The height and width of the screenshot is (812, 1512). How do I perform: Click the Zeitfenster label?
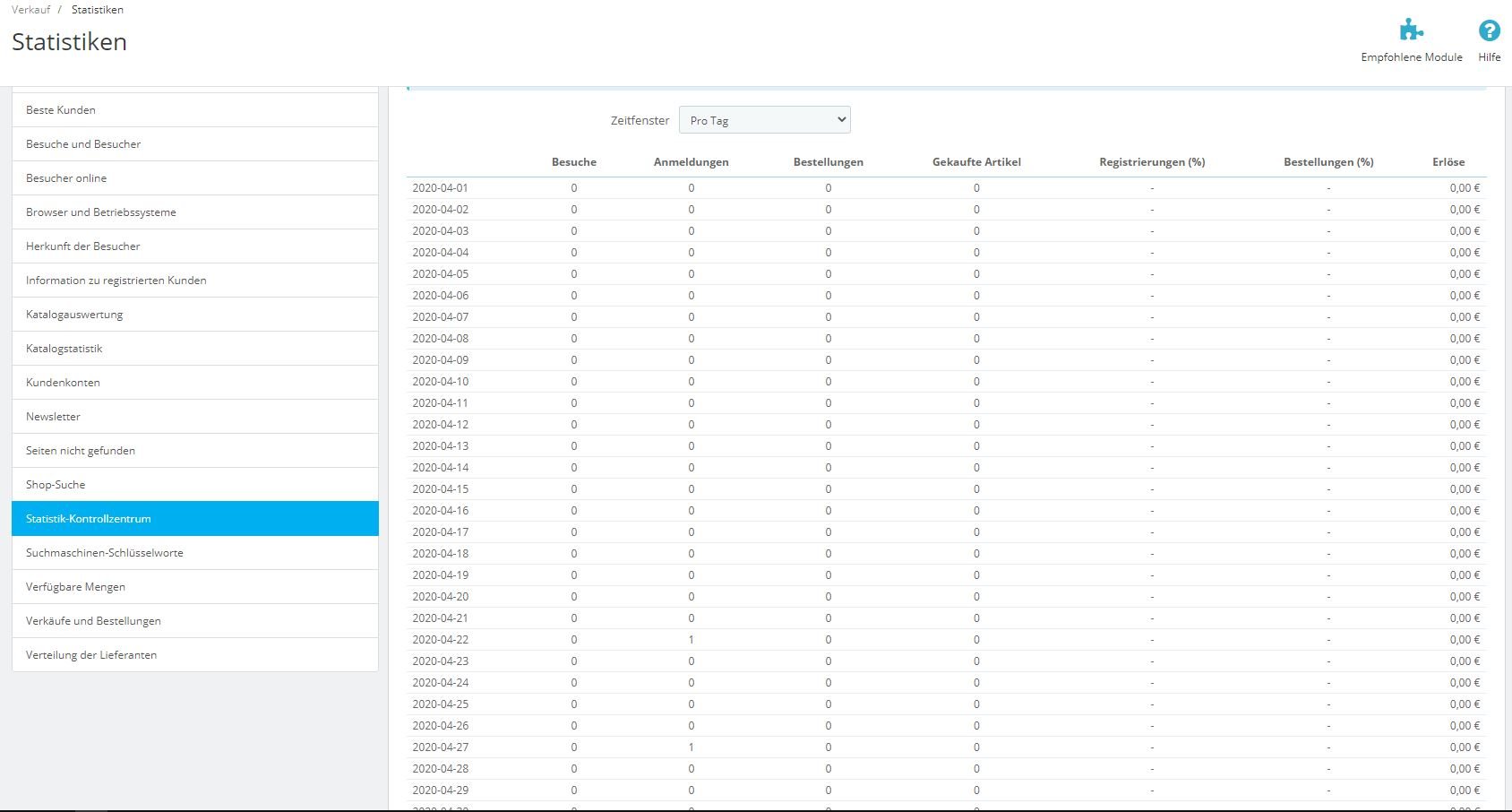[x=640, y=120]
